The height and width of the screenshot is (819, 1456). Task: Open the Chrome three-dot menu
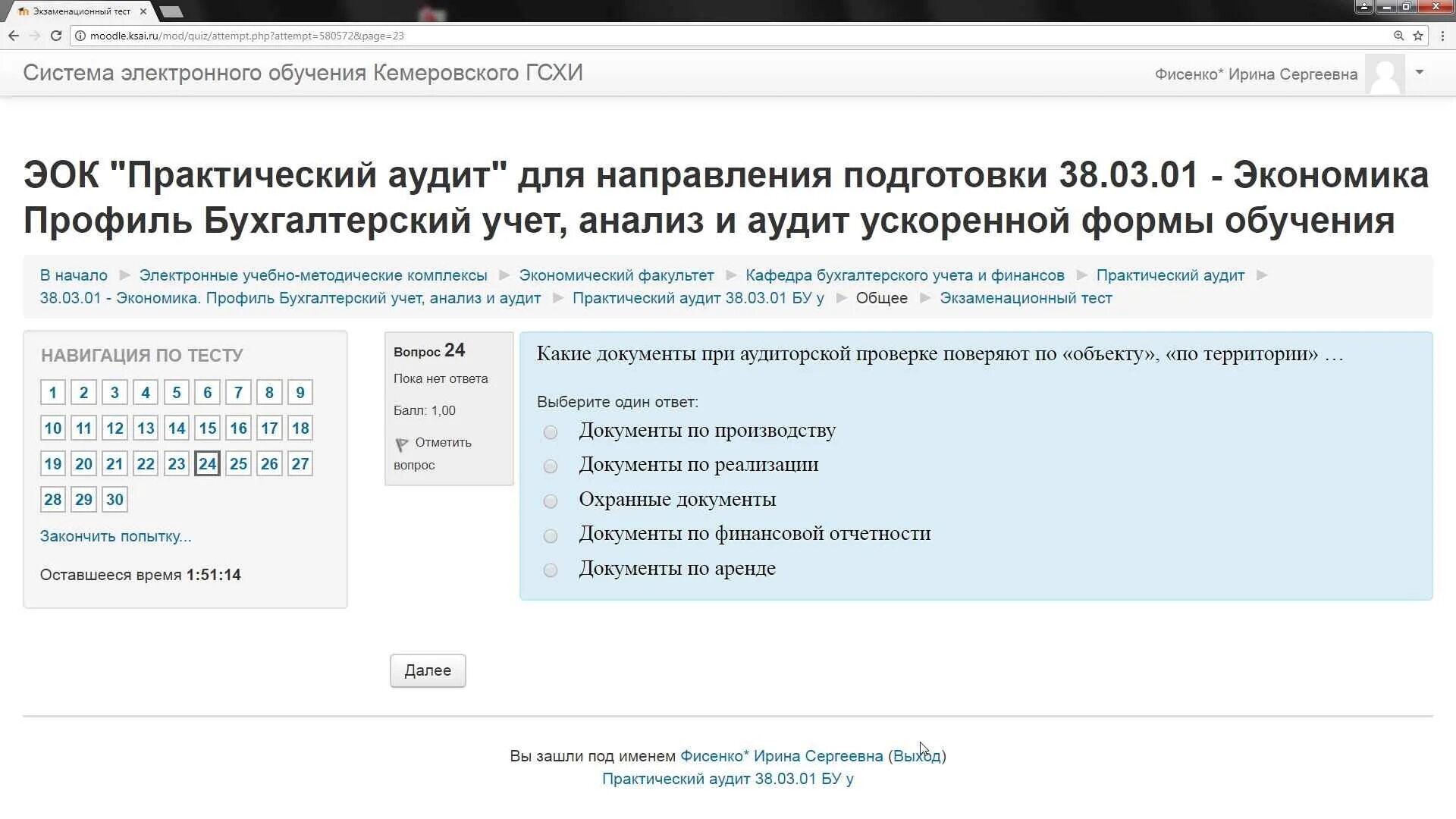(x=1442, y=36)
